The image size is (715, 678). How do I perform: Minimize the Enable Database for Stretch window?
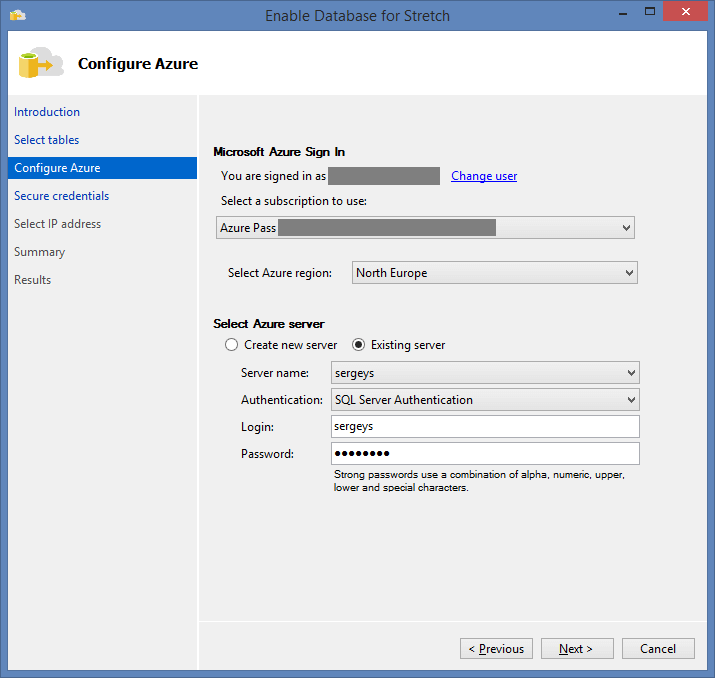point(623,13)
